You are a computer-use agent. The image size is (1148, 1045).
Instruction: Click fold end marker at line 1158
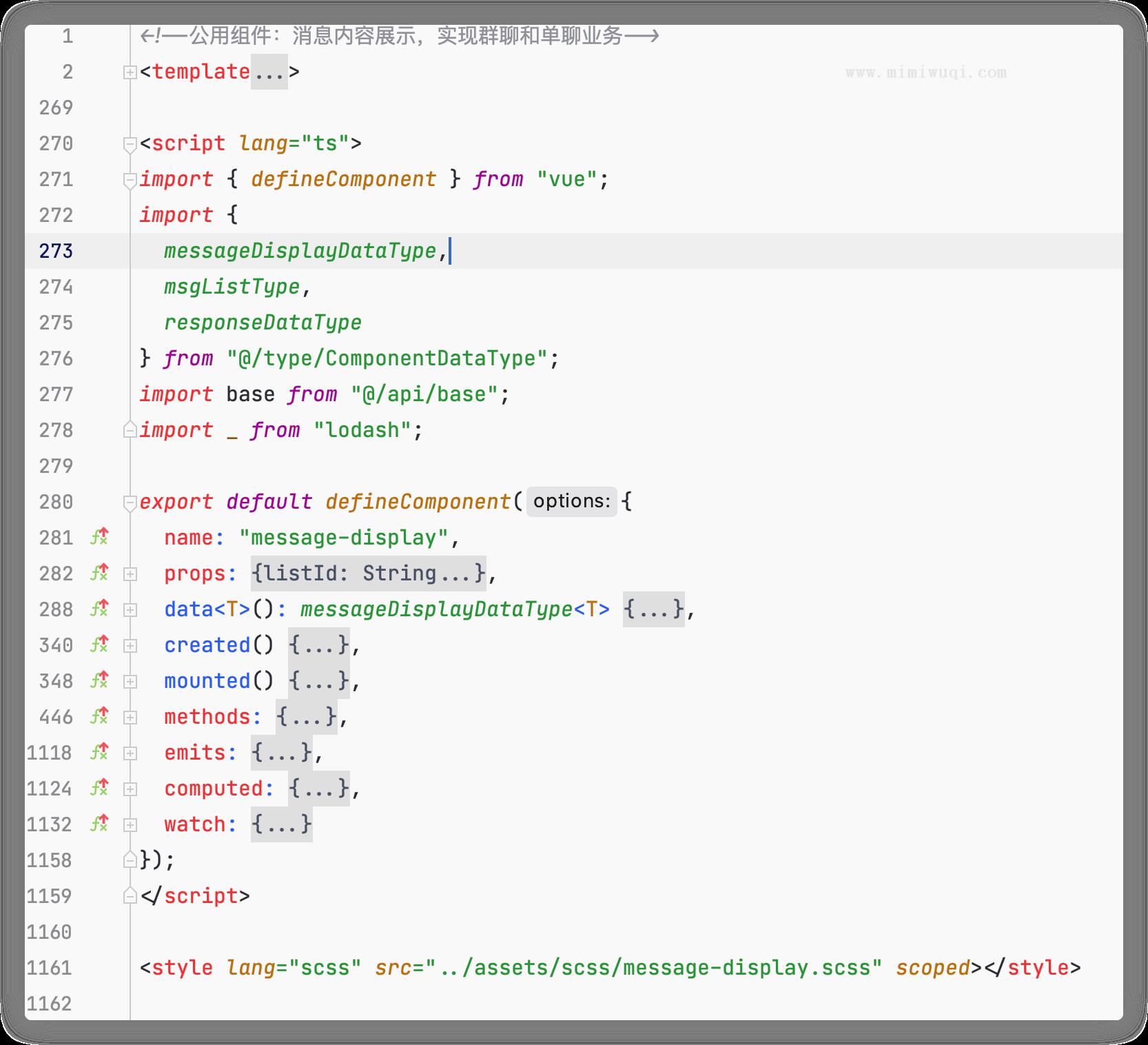click(x=130, y=860)
